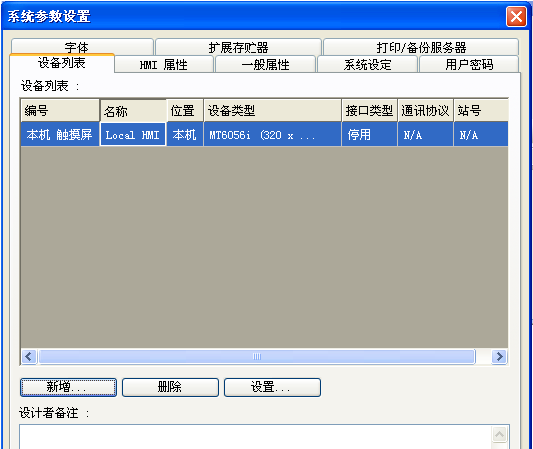Select the 打印/备份服务器 tab

coord(421,47)
